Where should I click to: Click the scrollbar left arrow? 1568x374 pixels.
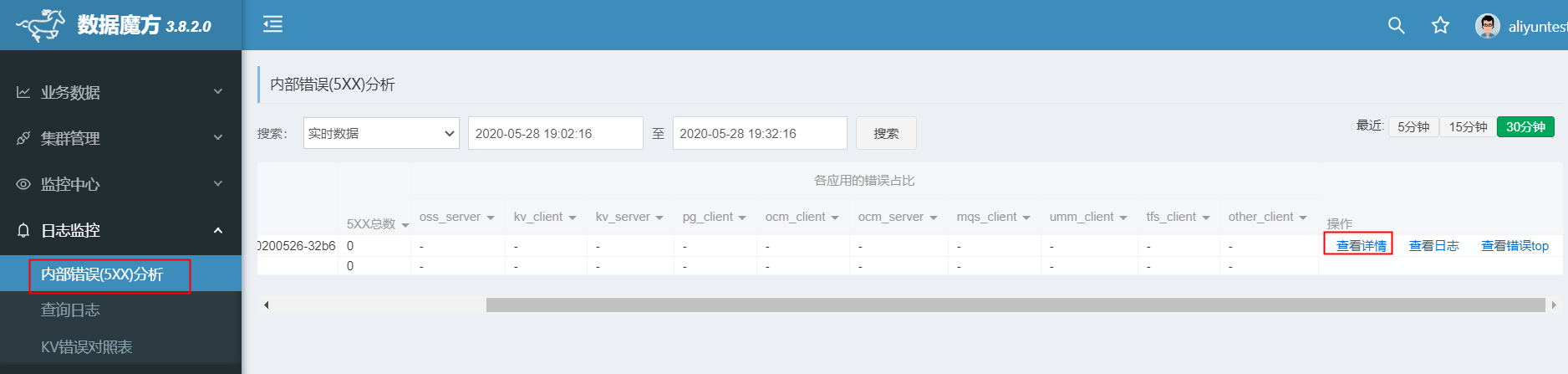266,305
